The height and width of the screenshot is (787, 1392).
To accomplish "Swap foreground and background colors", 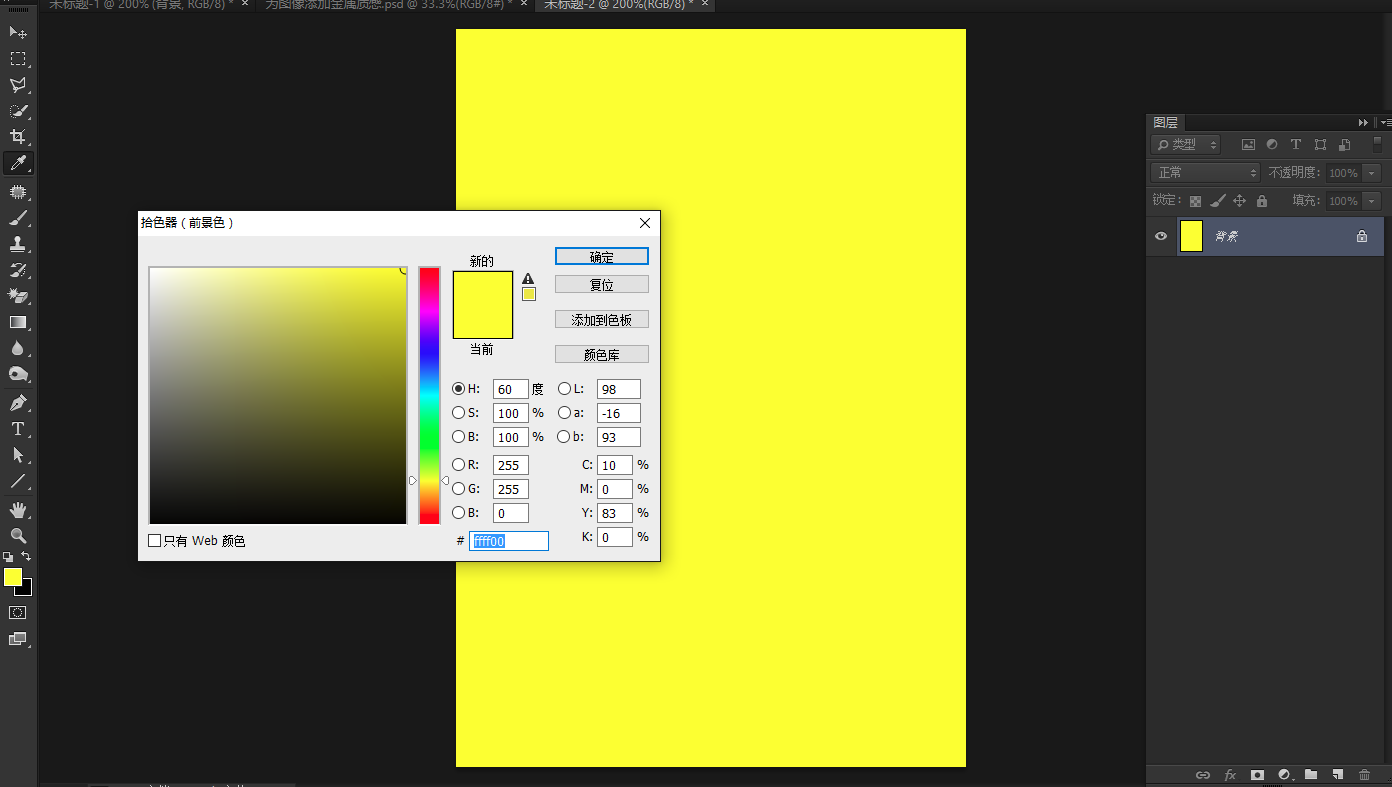I will [27, 557].
